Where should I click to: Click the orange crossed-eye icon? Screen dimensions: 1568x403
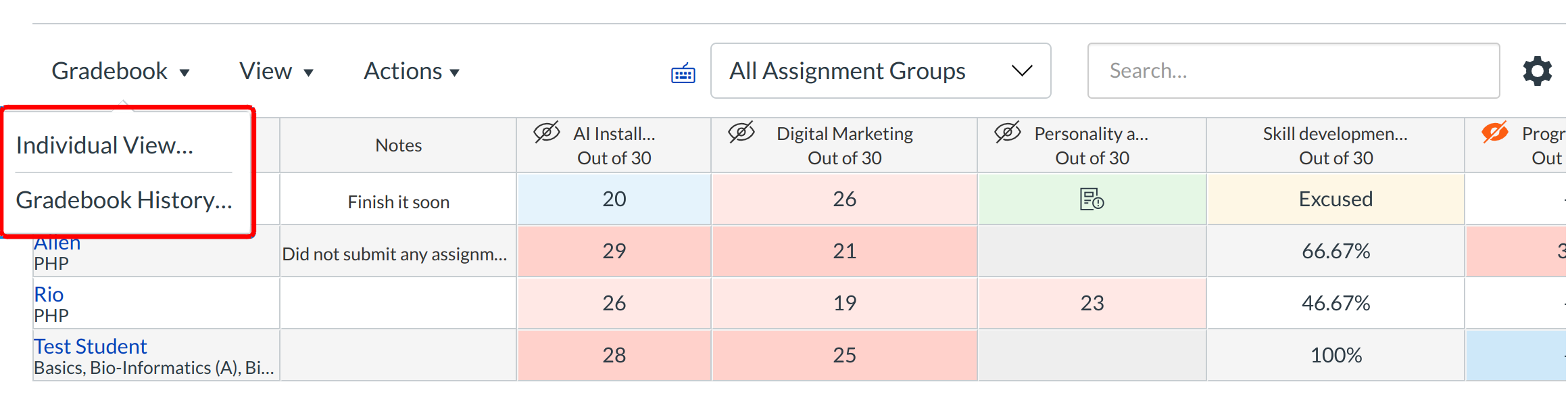tap(1494, 133)
